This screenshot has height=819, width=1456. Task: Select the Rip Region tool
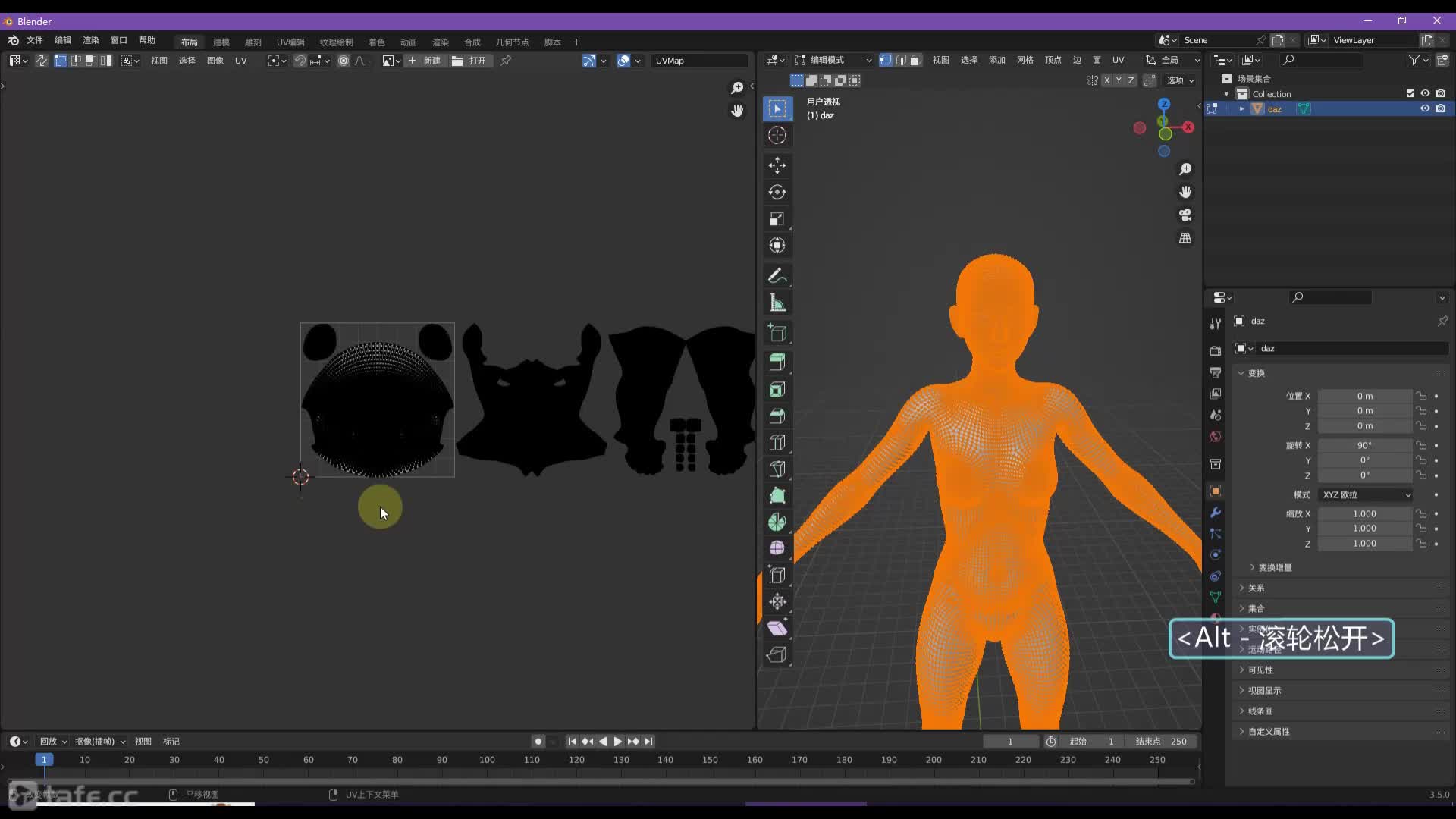pyautogui.click(x=777, y=655)
